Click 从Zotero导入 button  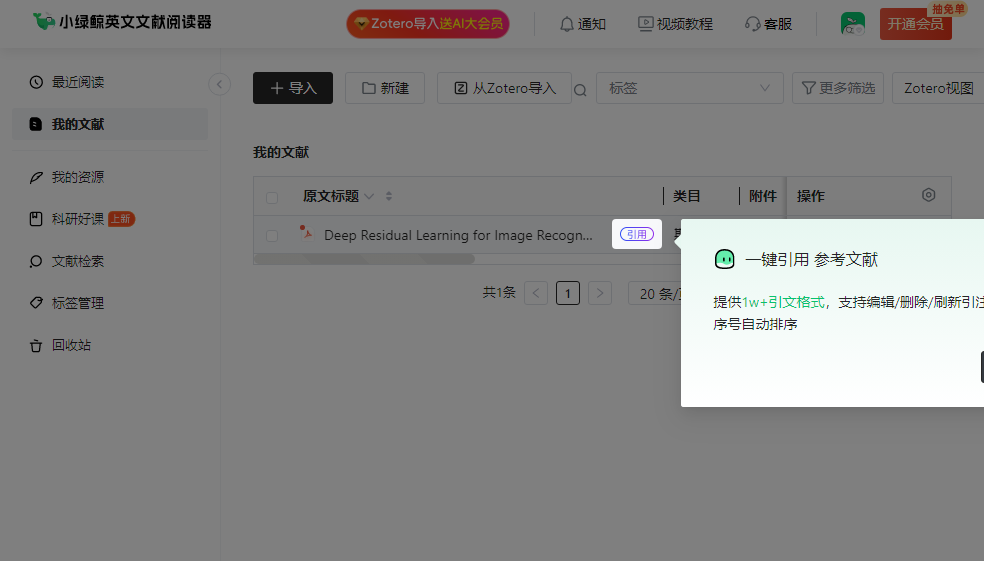(505, 88)
